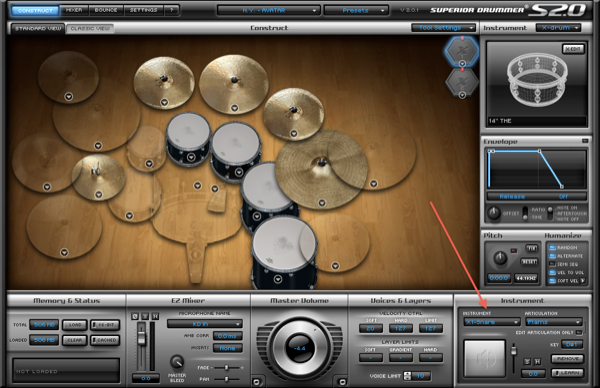Screen dimensions: 600x388
Task: Toggle the Random humanize option
Action: pyautogui.click(x=552, y=248)
